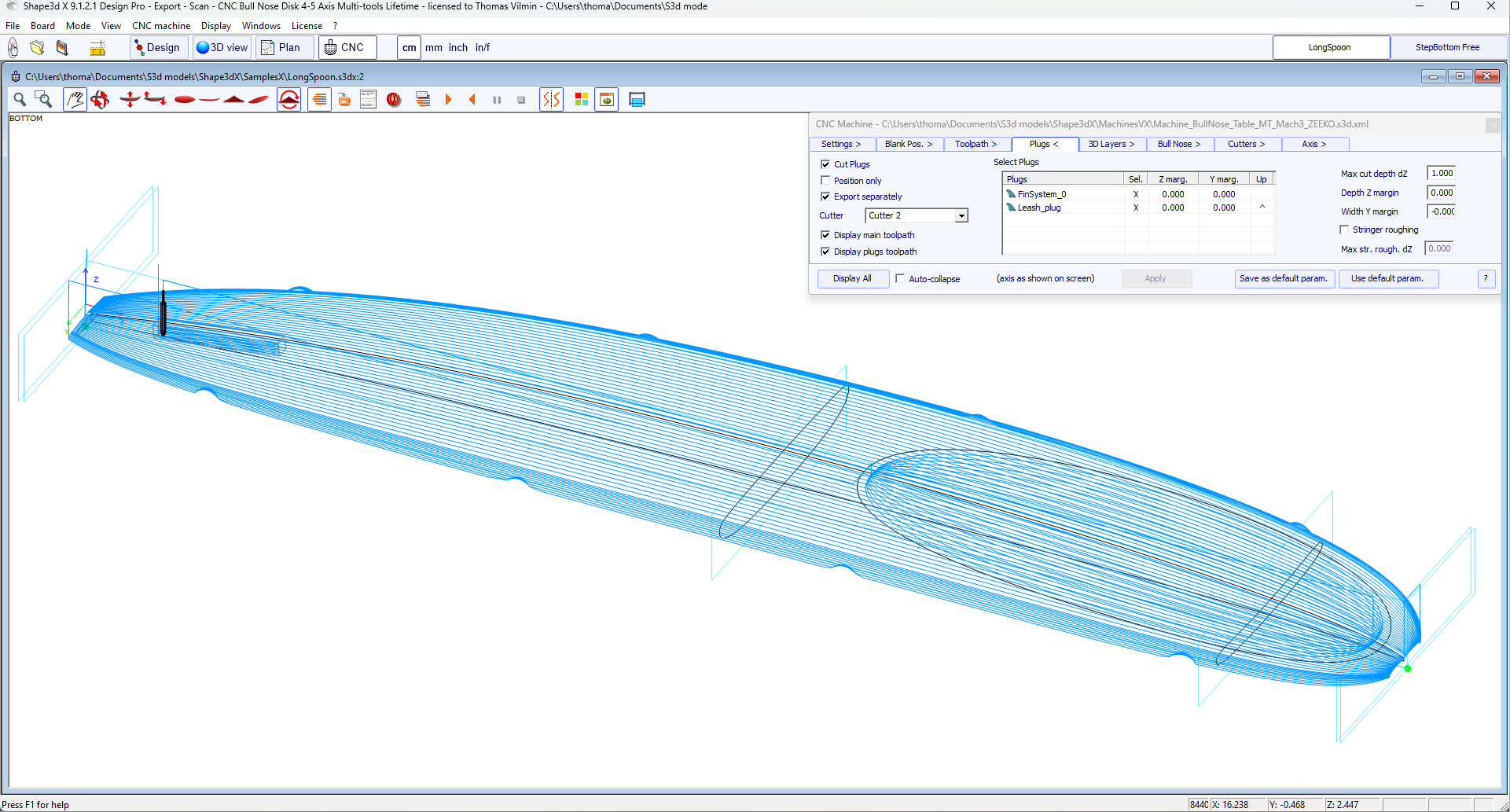Viewport: 1510px width, 812px height.
Task: Click the Max cut depth dZ field
Action: [x=1441, y=173]
